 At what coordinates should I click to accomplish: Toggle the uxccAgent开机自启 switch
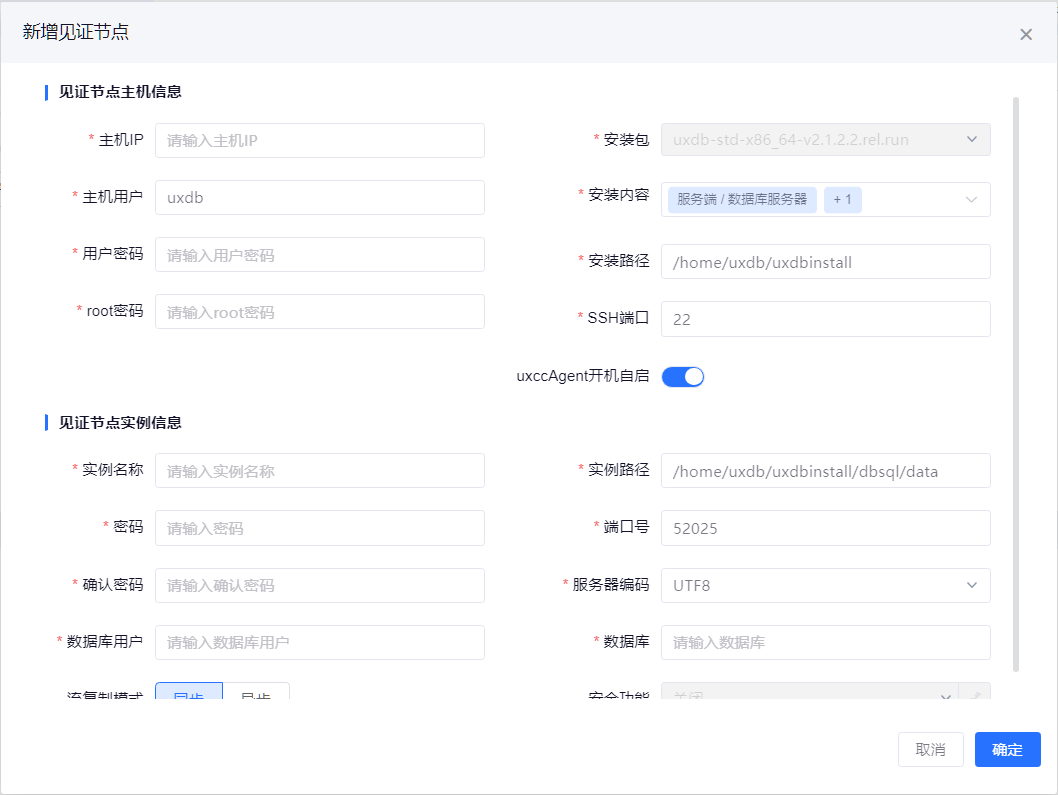pos(683,377)
